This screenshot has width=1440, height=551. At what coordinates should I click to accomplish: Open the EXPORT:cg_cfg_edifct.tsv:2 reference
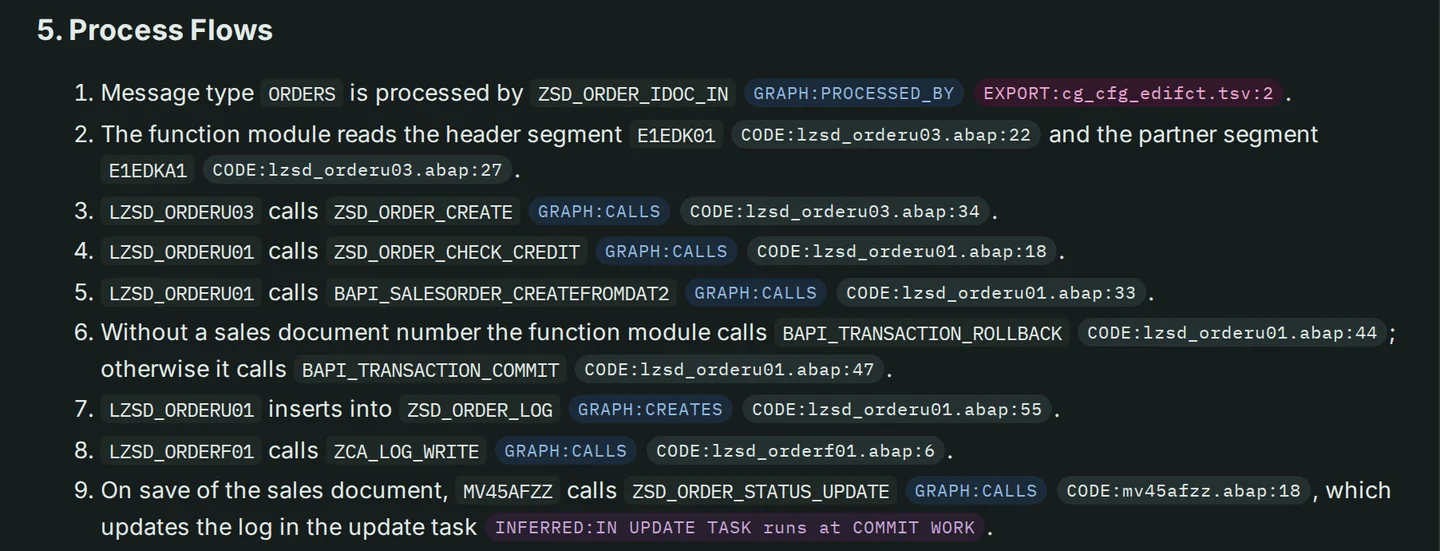point(1128,94)
